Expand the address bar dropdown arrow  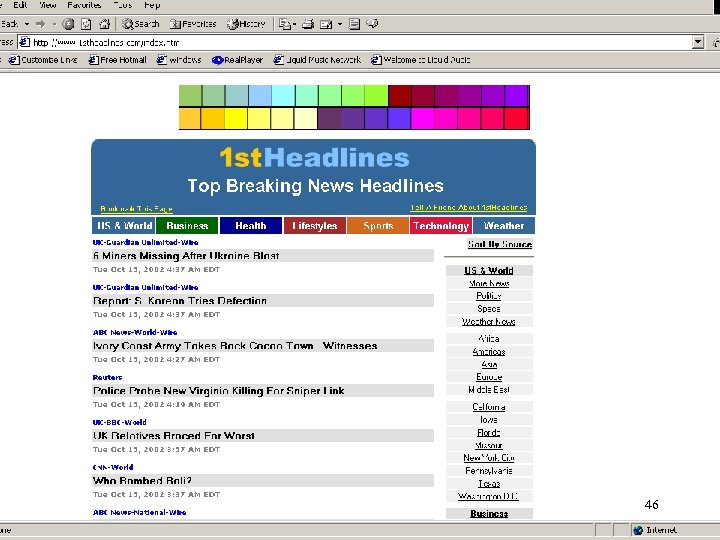click(698, 42)
